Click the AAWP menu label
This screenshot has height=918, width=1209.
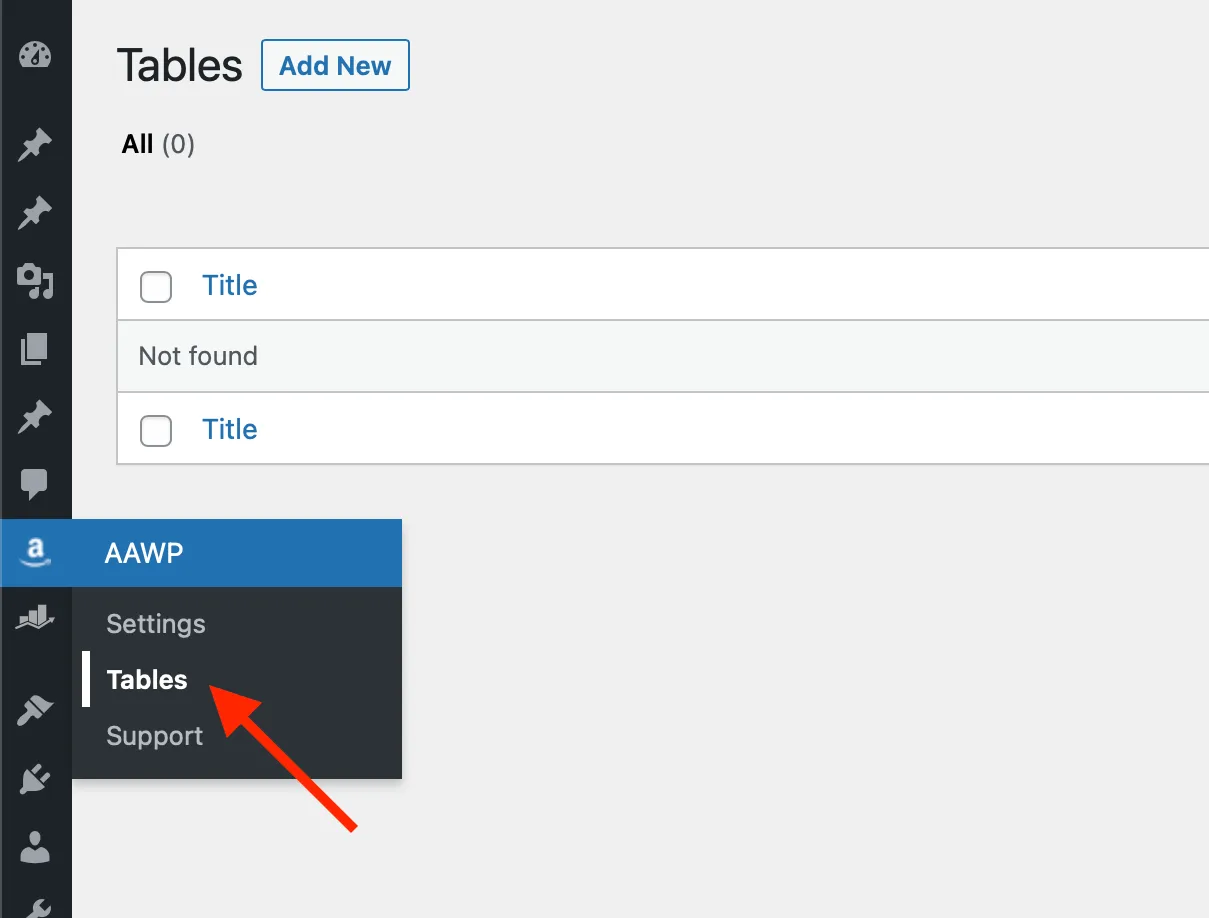(x=144, y=553)
